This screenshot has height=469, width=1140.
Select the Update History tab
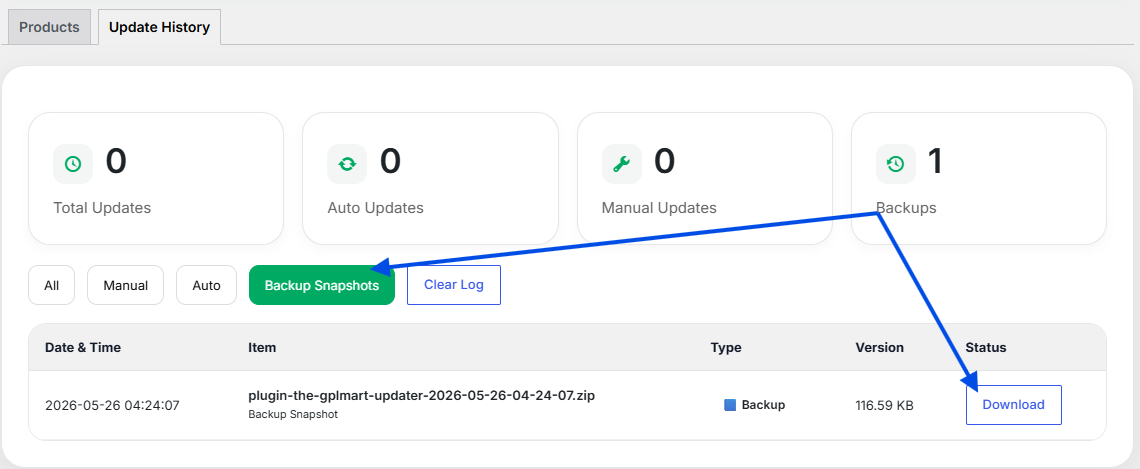point(159,28)
